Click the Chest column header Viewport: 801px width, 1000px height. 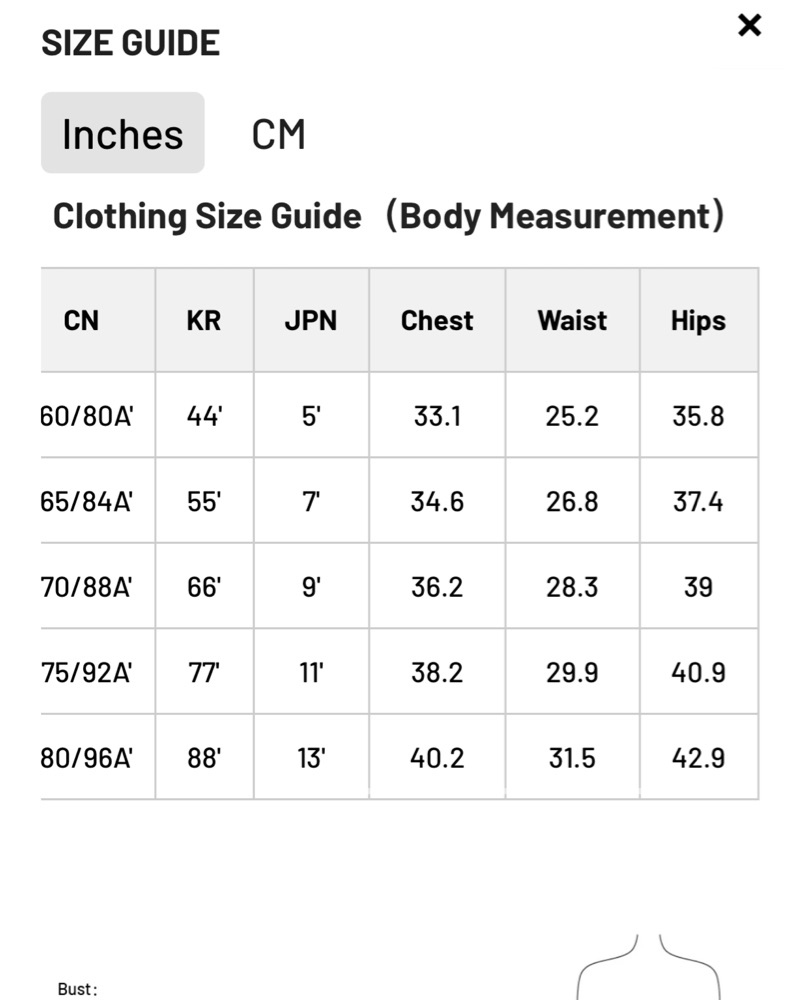point(437,320)
